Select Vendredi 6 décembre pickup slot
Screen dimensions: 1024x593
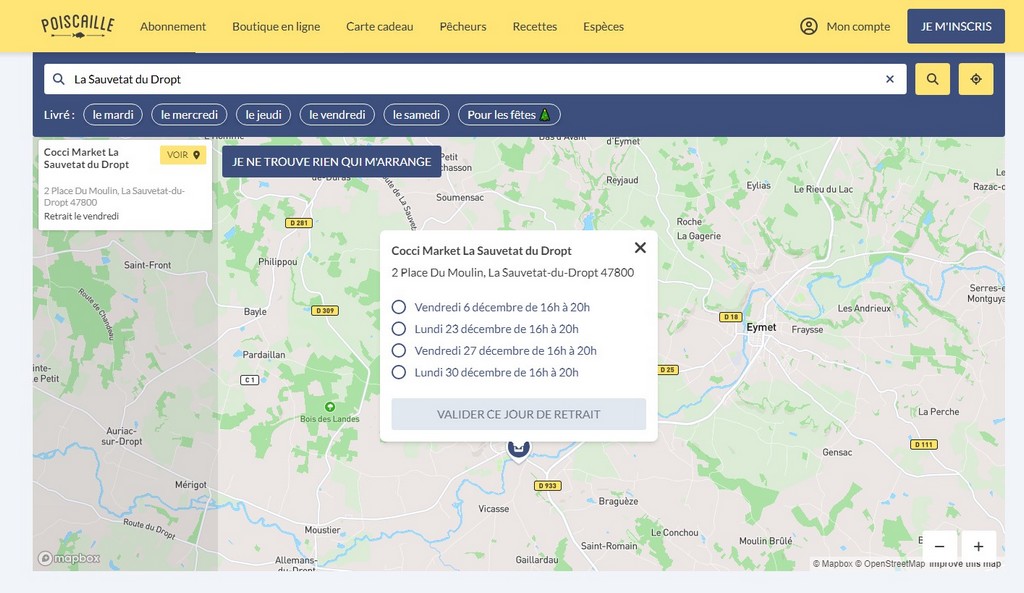(x=399, y=307)
